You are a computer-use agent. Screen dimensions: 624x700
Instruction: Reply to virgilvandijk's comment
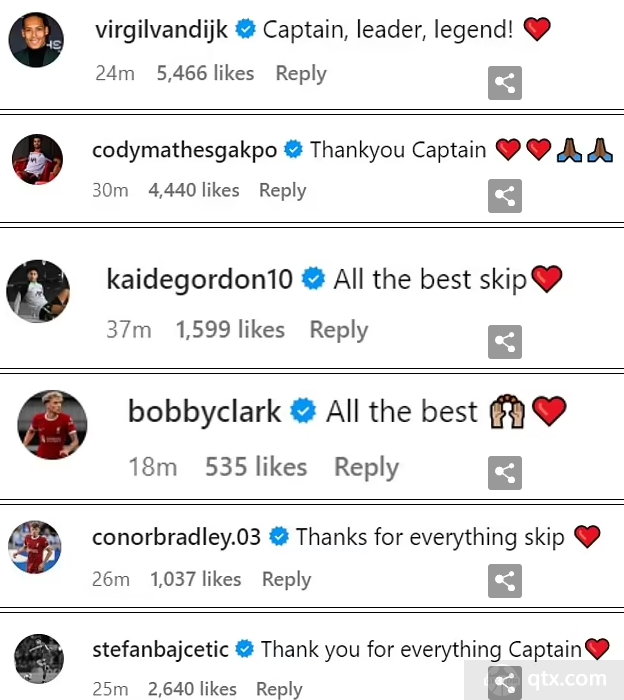pyautogui.click(x=301, y=74)
